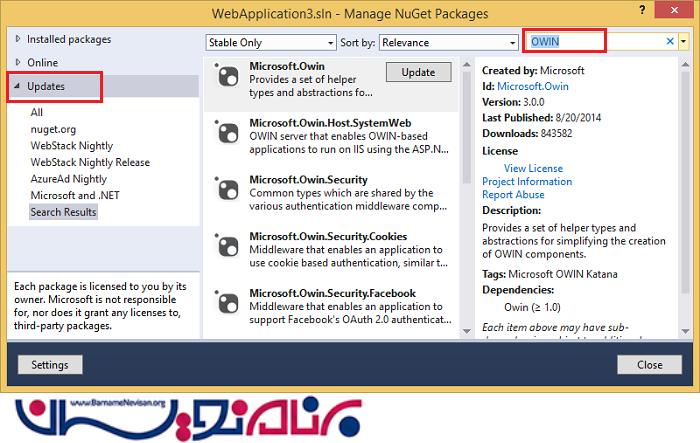Update the Microsoft.Owin package
Viewport: 700px width, 443px height.
coord(418,72)
